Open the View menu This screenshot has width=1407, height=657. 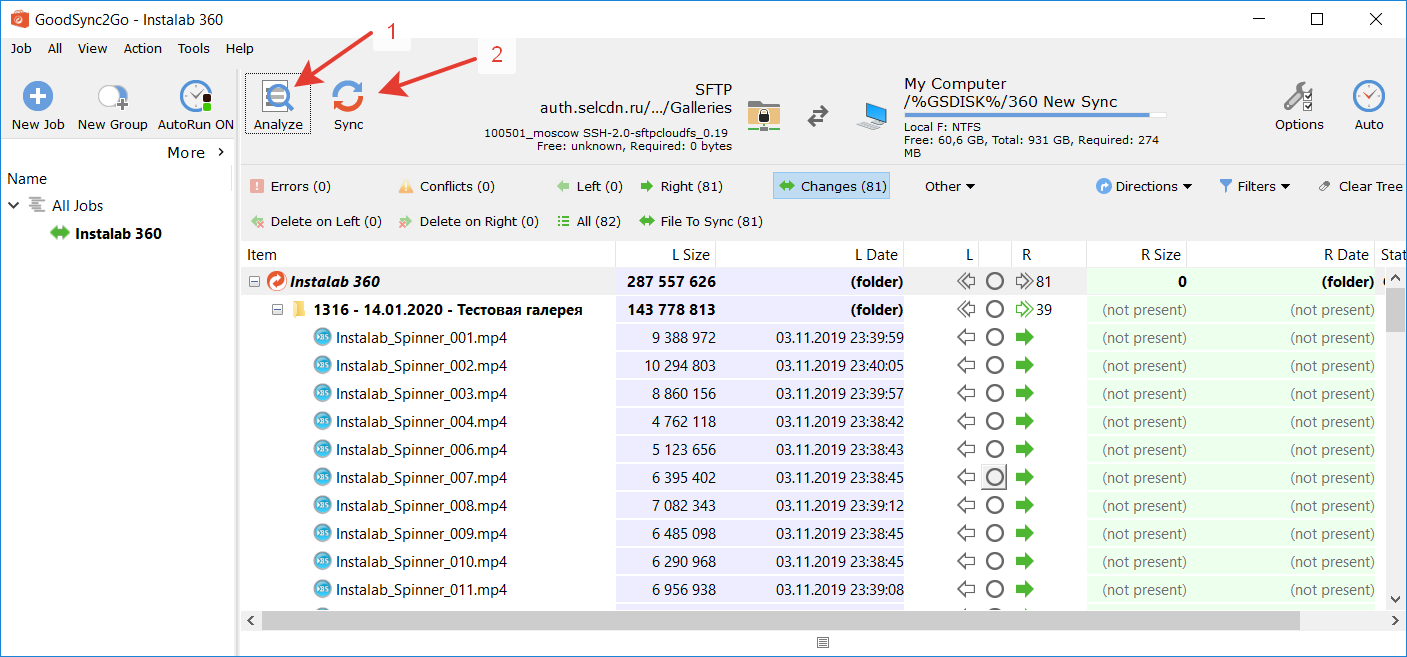click(x=93, y=48)
